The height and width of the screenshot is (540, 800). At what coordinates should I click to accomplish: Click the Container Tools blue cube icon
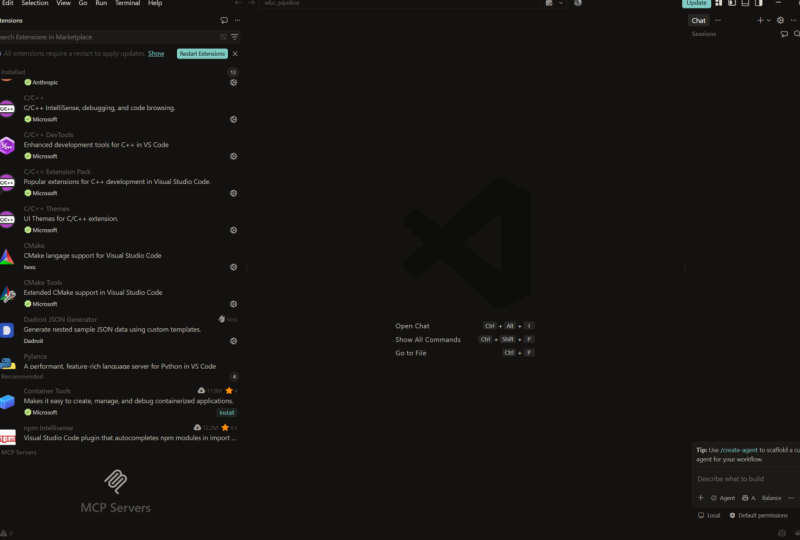(7, 402)
